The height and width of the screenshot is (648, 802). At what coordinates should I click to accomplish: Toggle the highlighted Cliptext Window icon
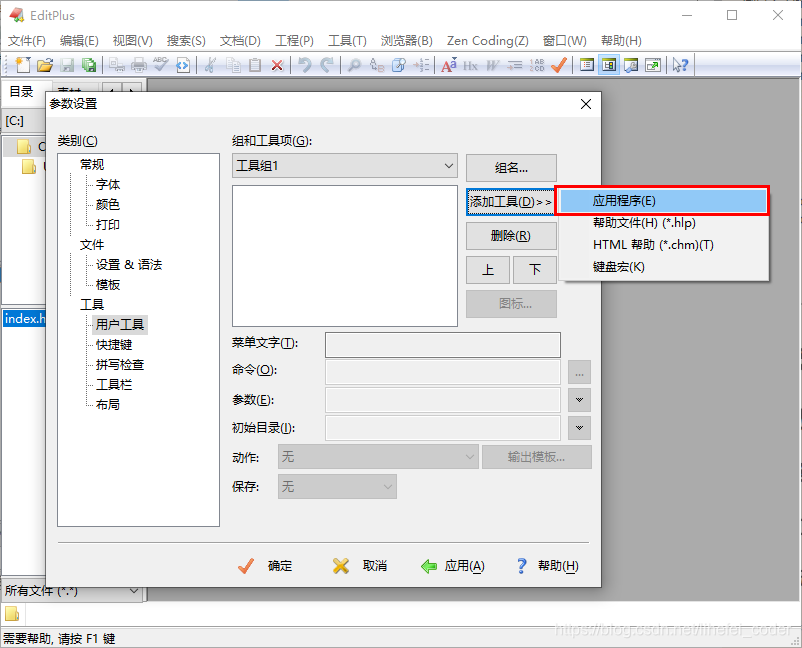[x=609, y=65]
